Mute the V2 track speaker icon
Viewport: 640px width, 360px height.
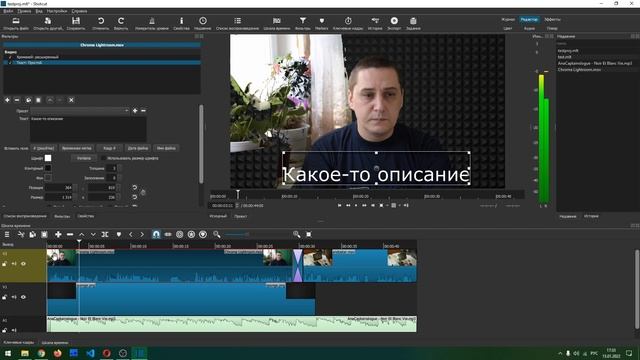click(x=14, y=264)
